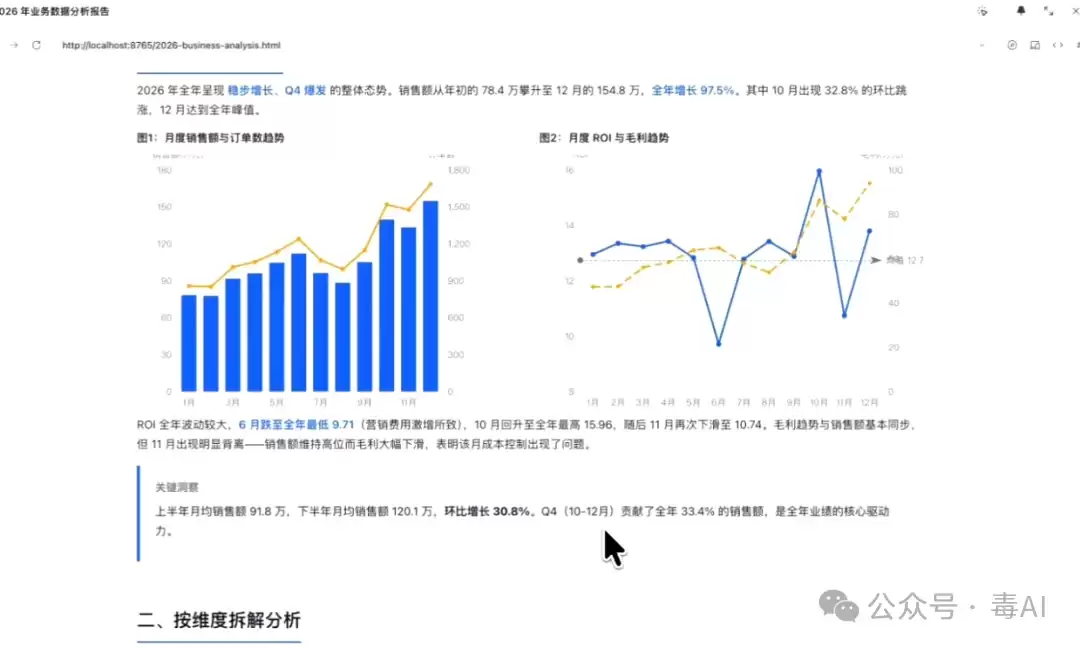1080x649 pixels.
Task: Click the forward navigation arrow
Action: coord(14,45)
